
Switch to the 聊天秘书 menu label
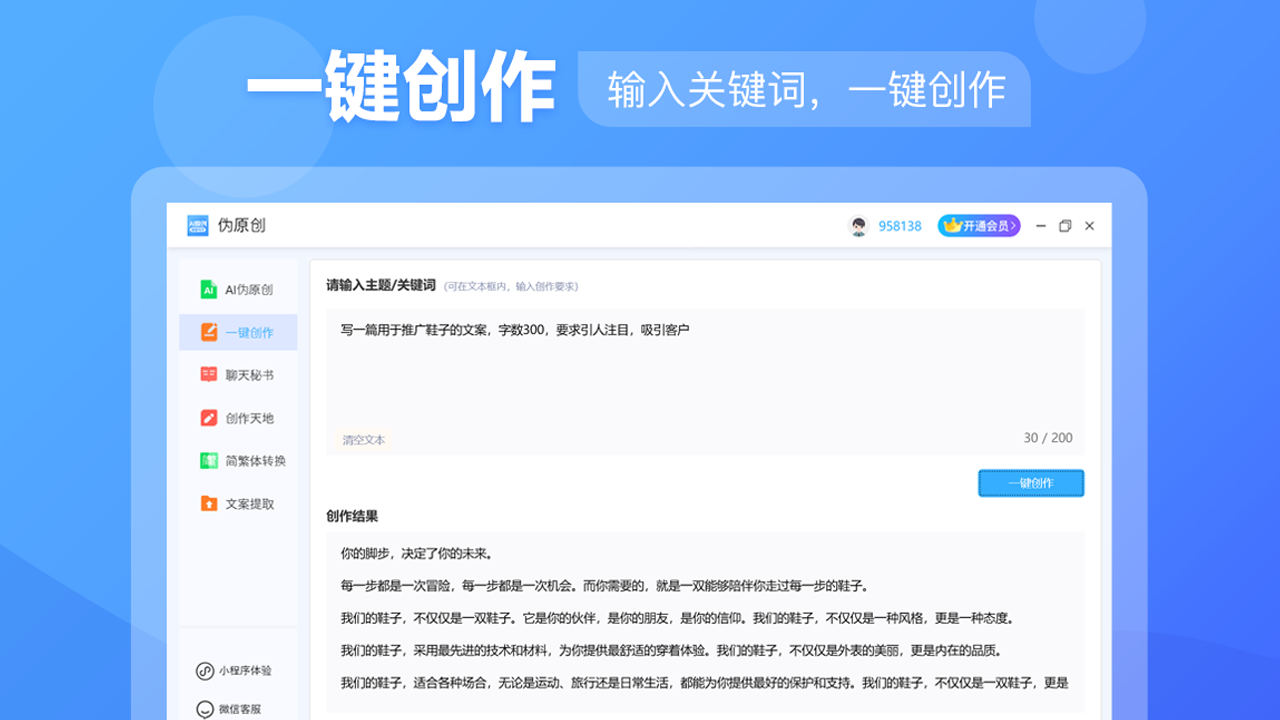point(249,375)
